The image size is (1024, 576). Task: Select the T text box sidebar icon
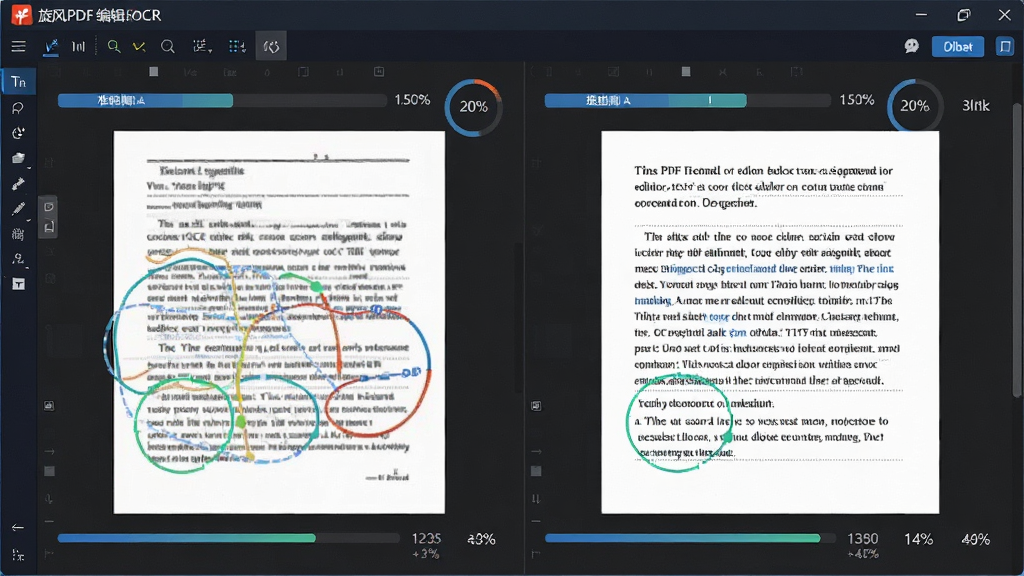click(x=18, y=284)
